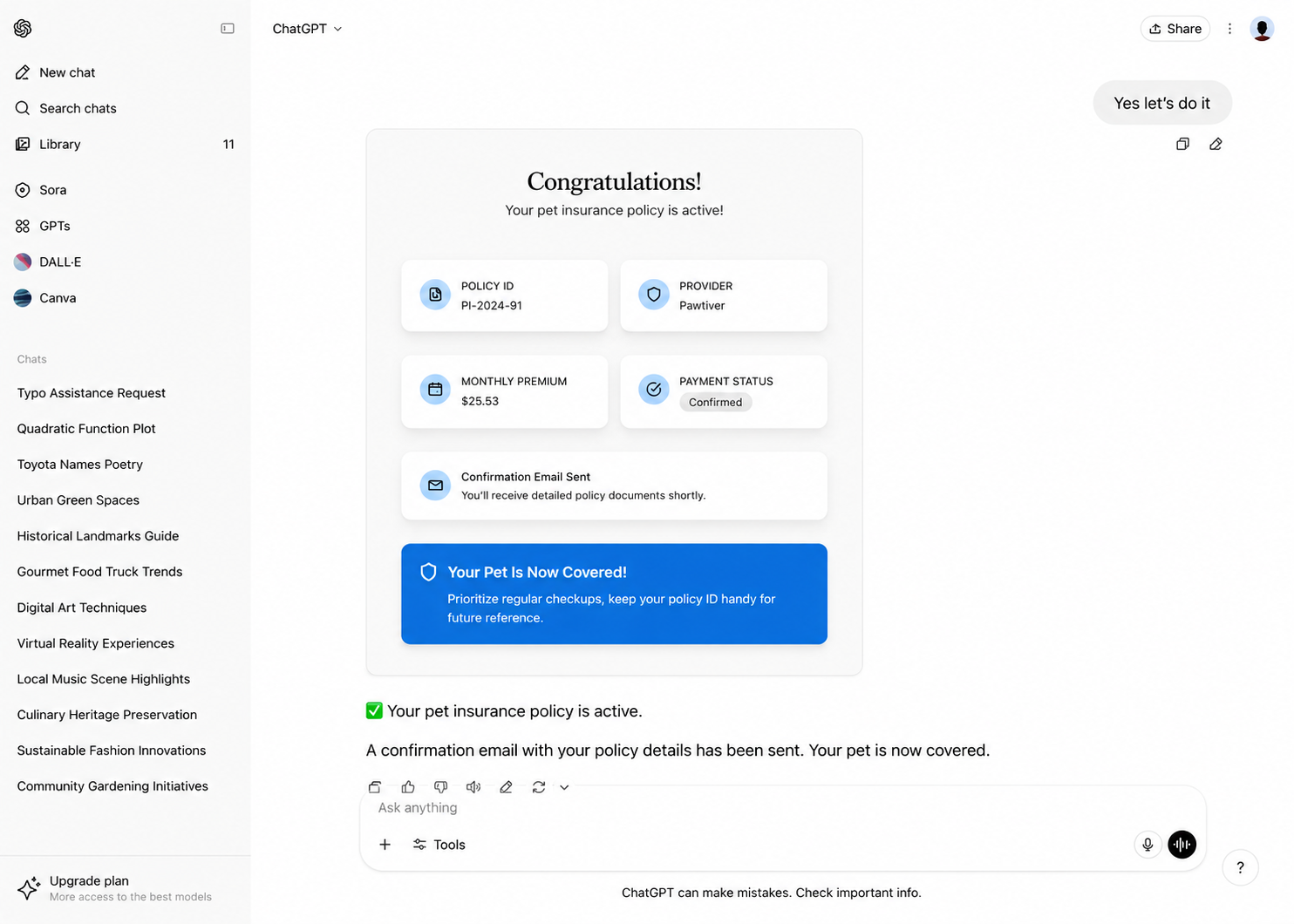This screenshot has width=1294, height=924.
Task: Regenerate the response
Action: [x=539, y=787]
